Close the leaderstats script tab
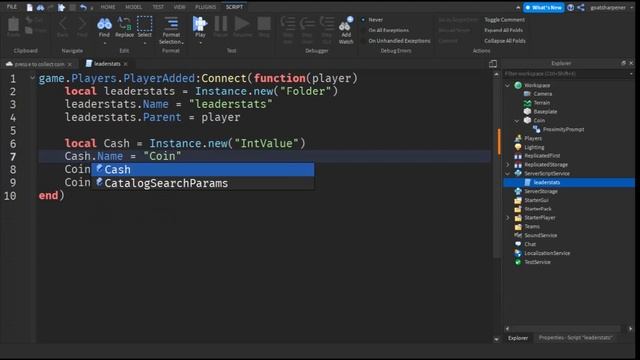 126,64
